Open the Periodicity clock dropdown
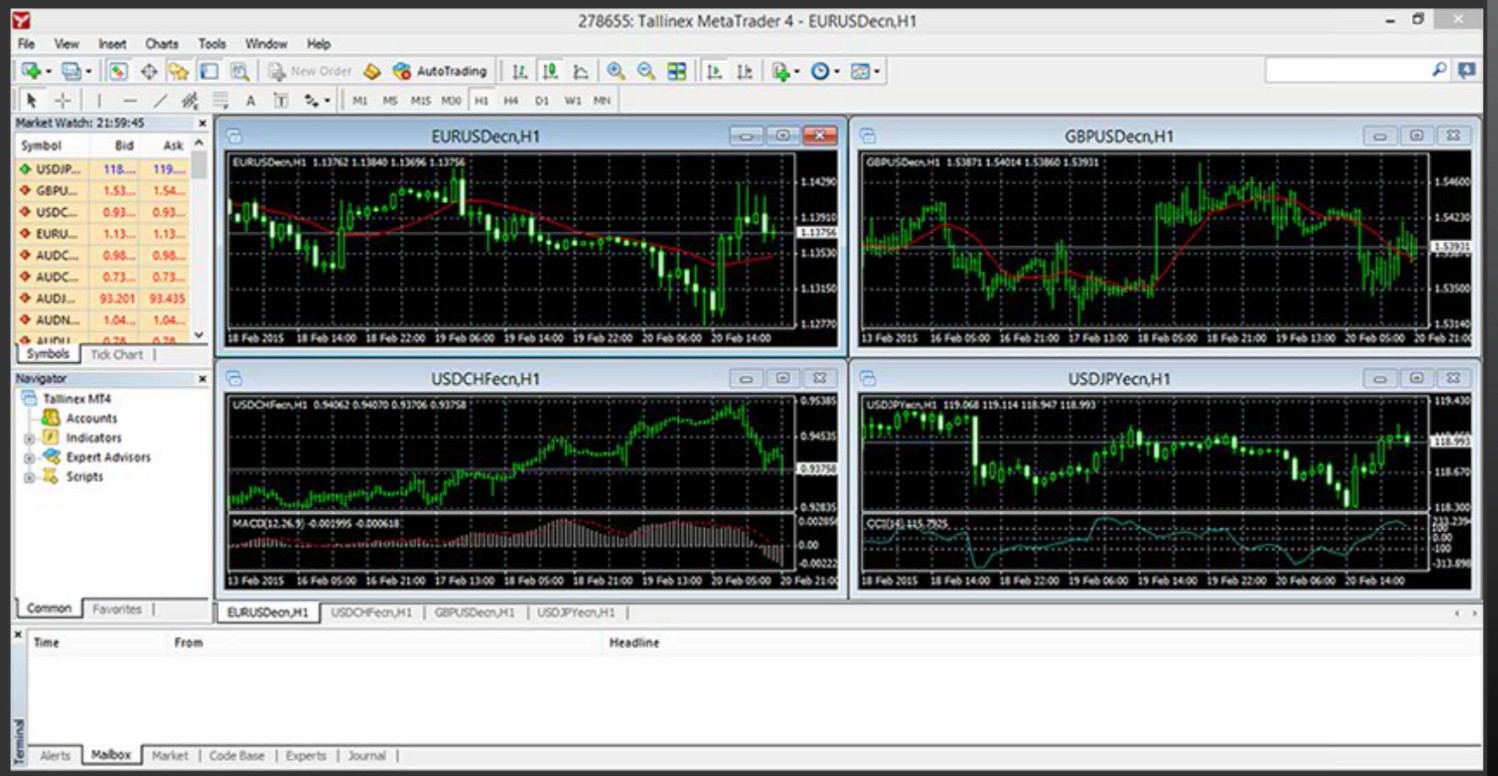1498x776 pixels. pyautogui.click(x=824, y=71)
